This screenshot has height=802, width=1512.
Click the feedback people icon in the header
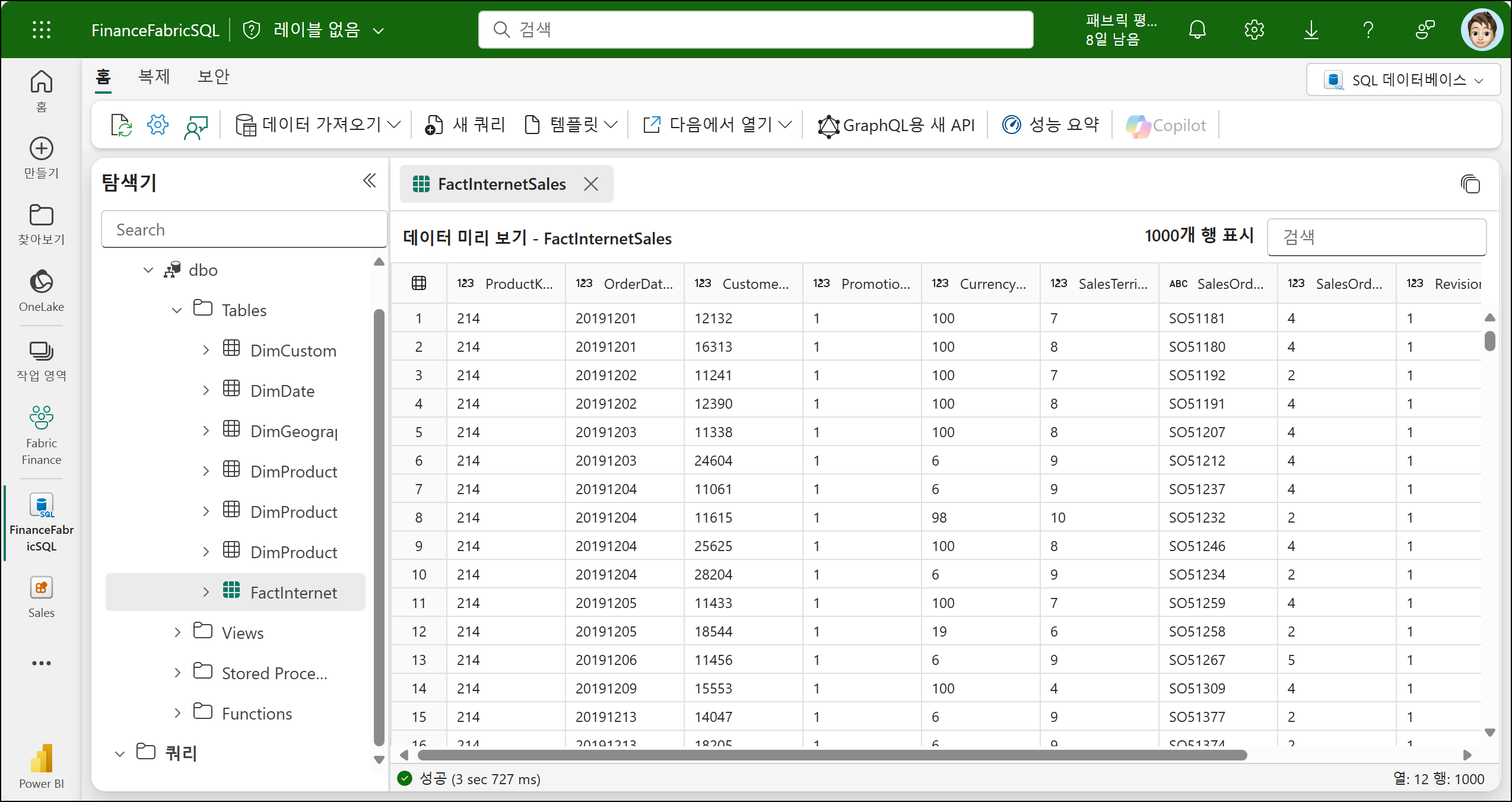(x=1425, y=30)
